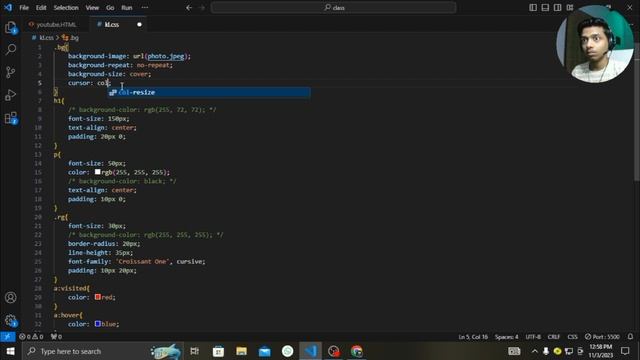Toggle the secondary side bar layout icon
The height and width of the screenshot is (360, 640).
pyautogui.click(x=558, y=7)
